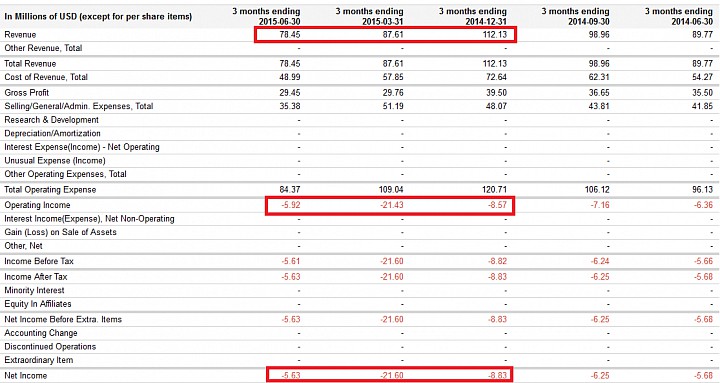Click the 3 months ending 2015-03-31 column header
The width and height of the screenshot is (720, 383).
[369, 16]
